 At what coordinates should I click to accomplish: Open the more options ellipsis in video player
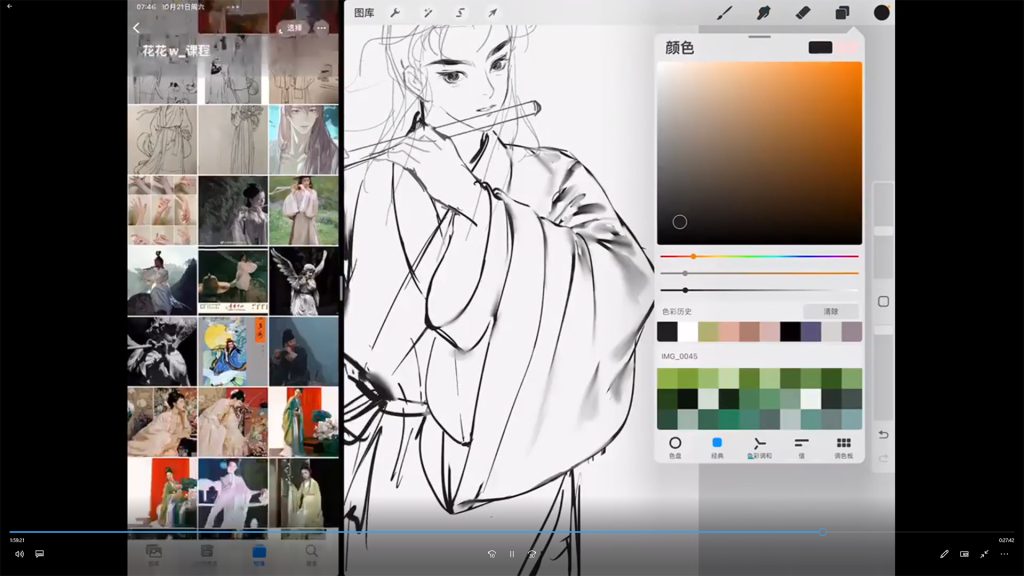pyautogui.click(x=1004, y=554)
